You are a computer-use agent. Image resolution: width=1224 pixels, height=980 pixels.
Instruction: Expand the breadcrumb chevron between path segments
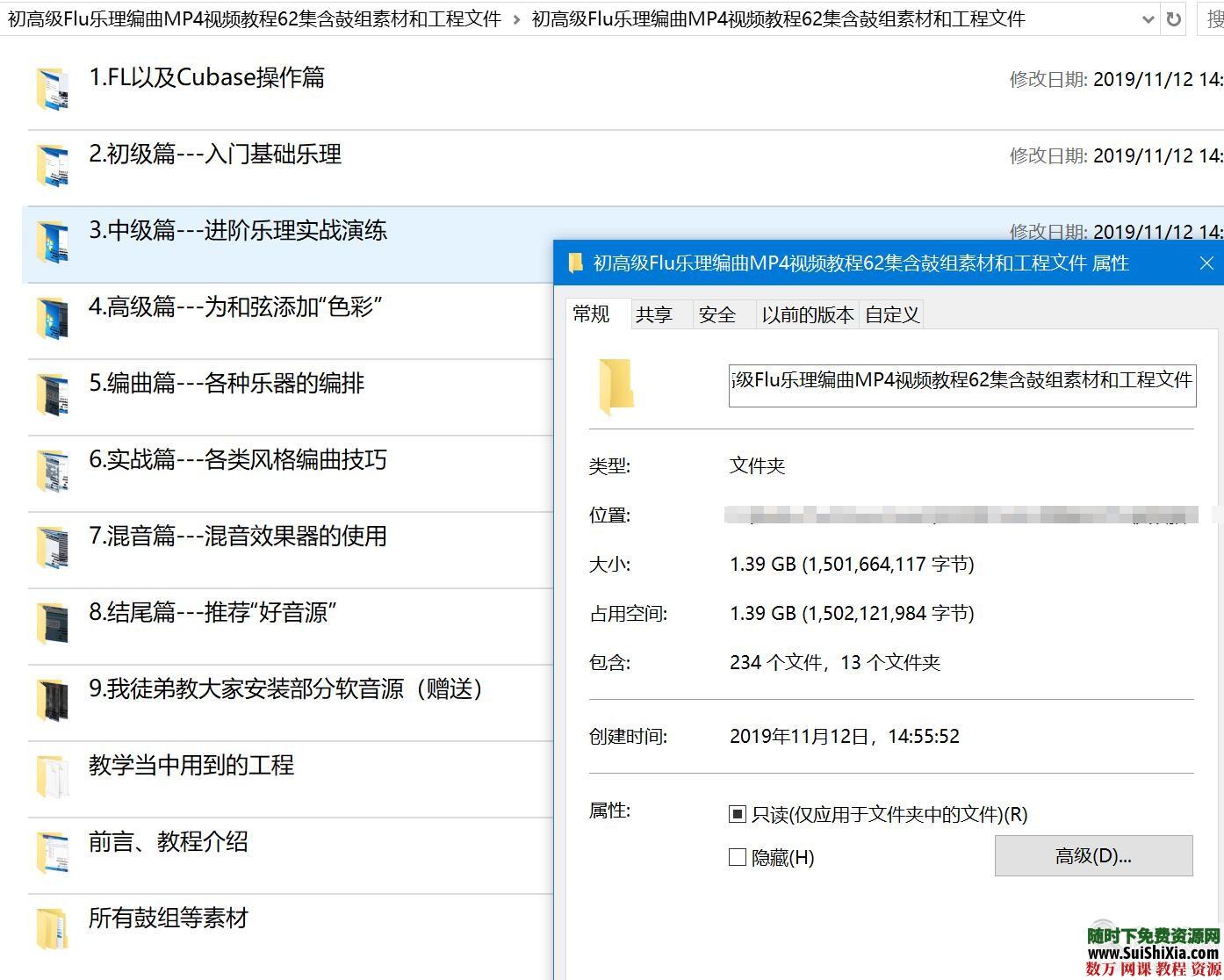coord(515,18)
